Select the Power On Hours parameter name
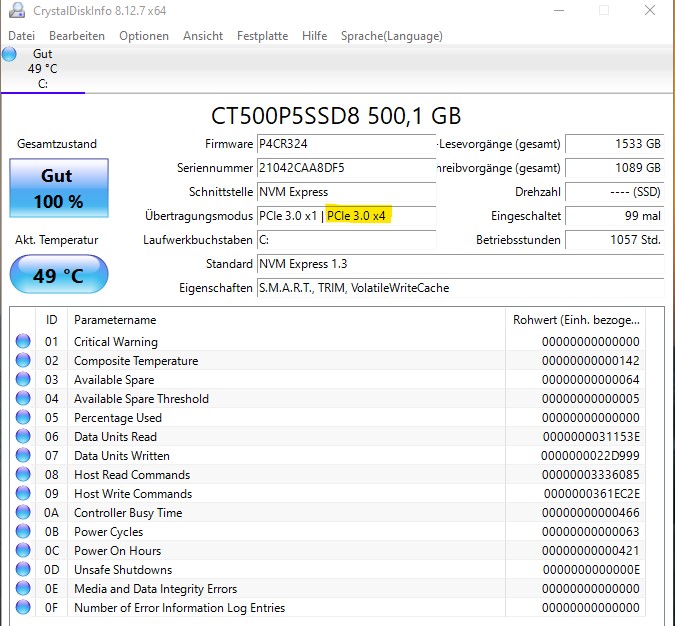Image resolution: width=675 pixels, height=626 pixels. (x=118, y=551)
